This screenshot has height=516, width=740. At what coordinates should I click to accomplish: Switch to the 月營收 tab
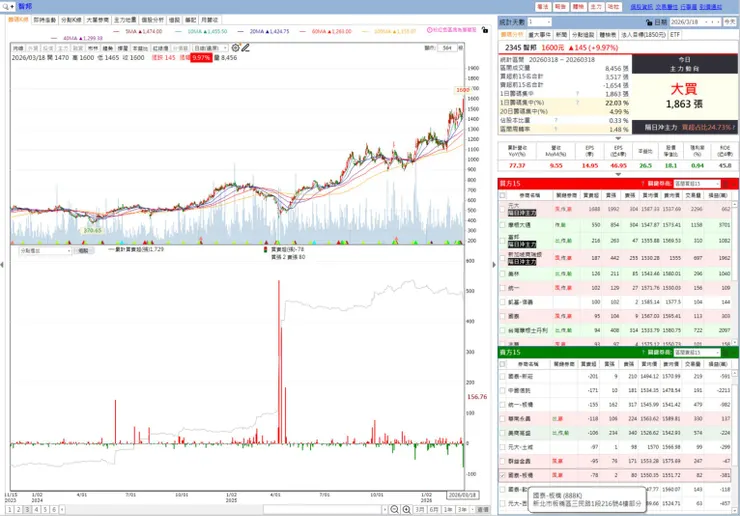[x=210, y=20]
